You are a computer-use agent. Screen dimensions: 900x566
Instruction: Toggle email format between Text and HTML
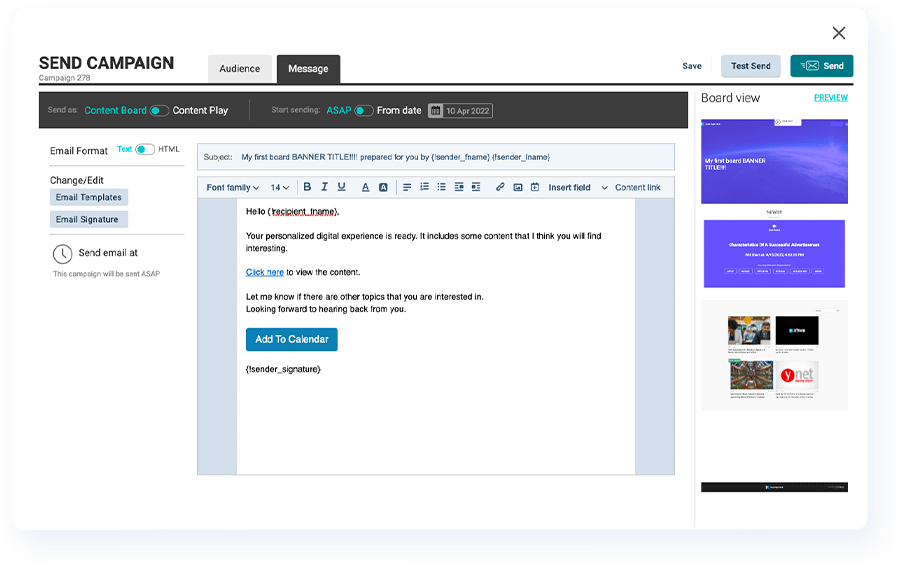click(145, 150)
